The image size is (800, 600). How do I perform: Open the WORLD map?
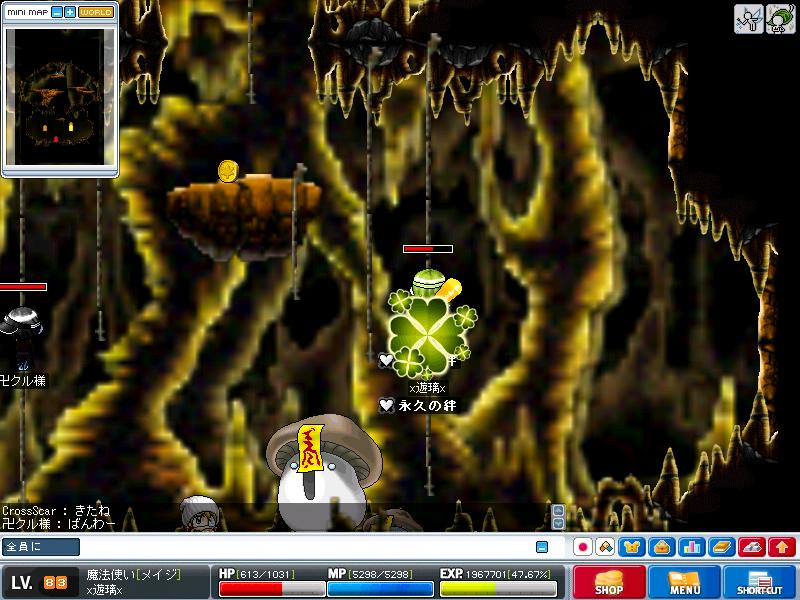[95, 12]
